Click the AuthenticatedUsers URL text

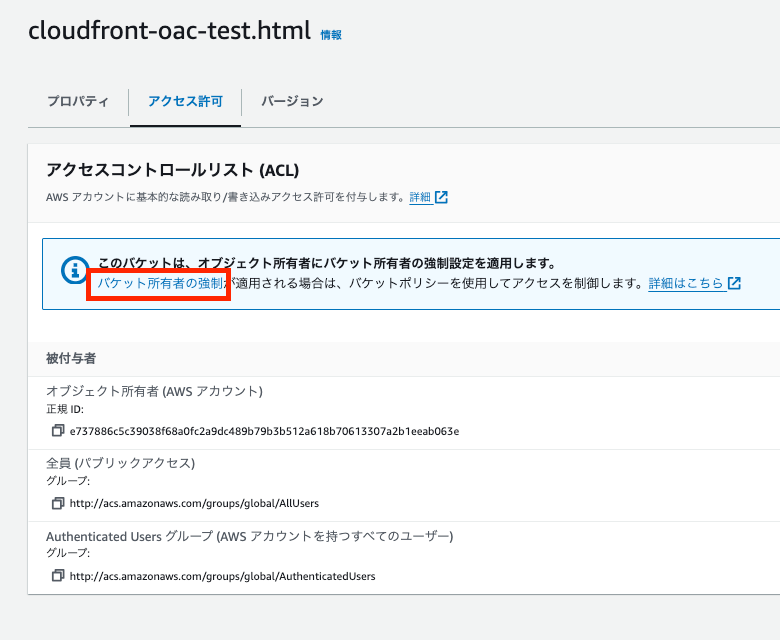(x=222, y=576)
